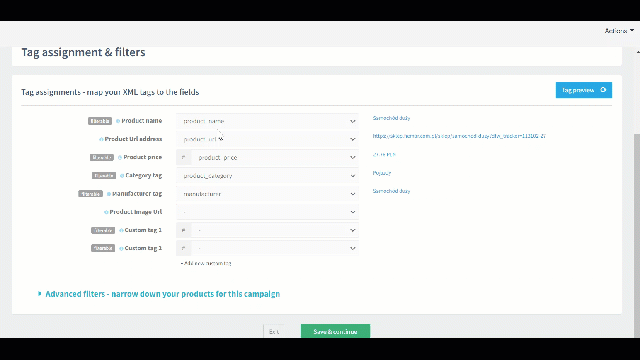Click the page vertical scrollbar

tap(637, 235)
